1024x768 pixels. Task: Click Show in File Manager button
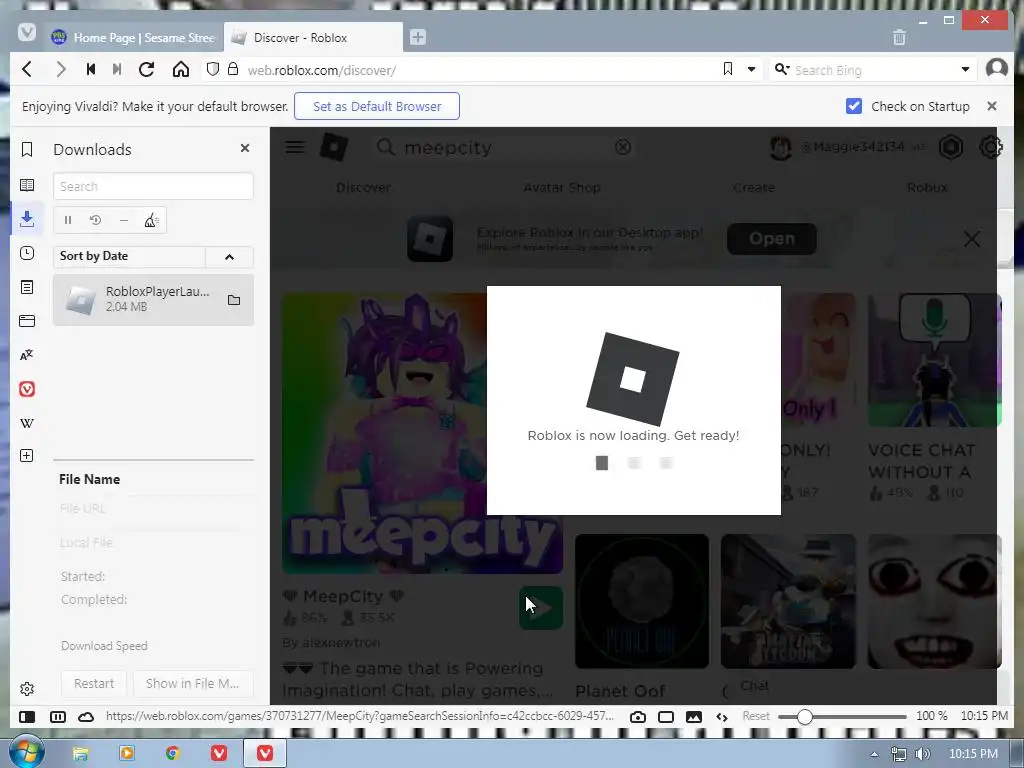[x=193, y=683]
